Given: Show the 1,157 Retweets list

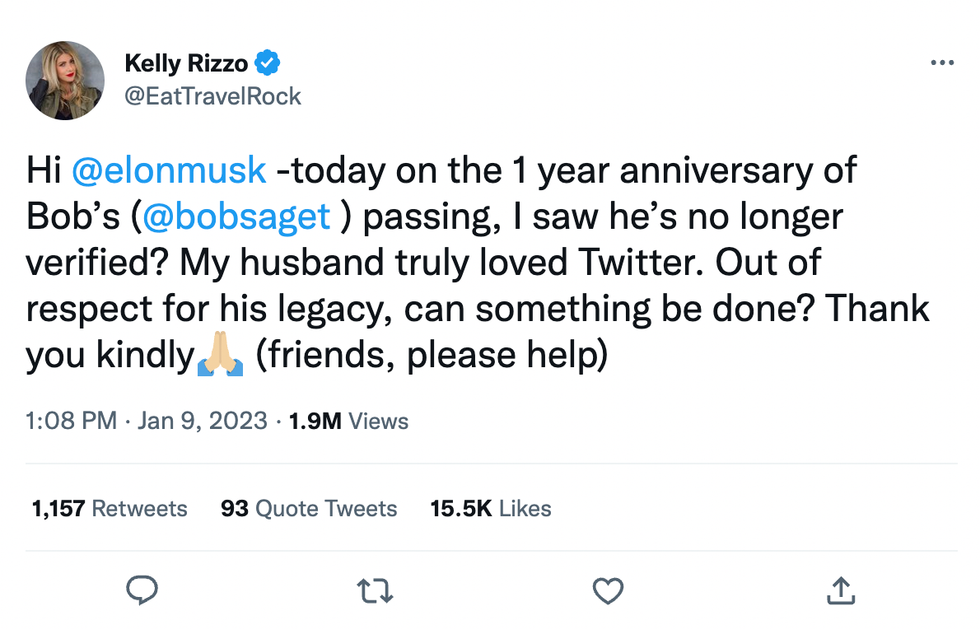Looking at the screenshot, I should coord(109,508).
